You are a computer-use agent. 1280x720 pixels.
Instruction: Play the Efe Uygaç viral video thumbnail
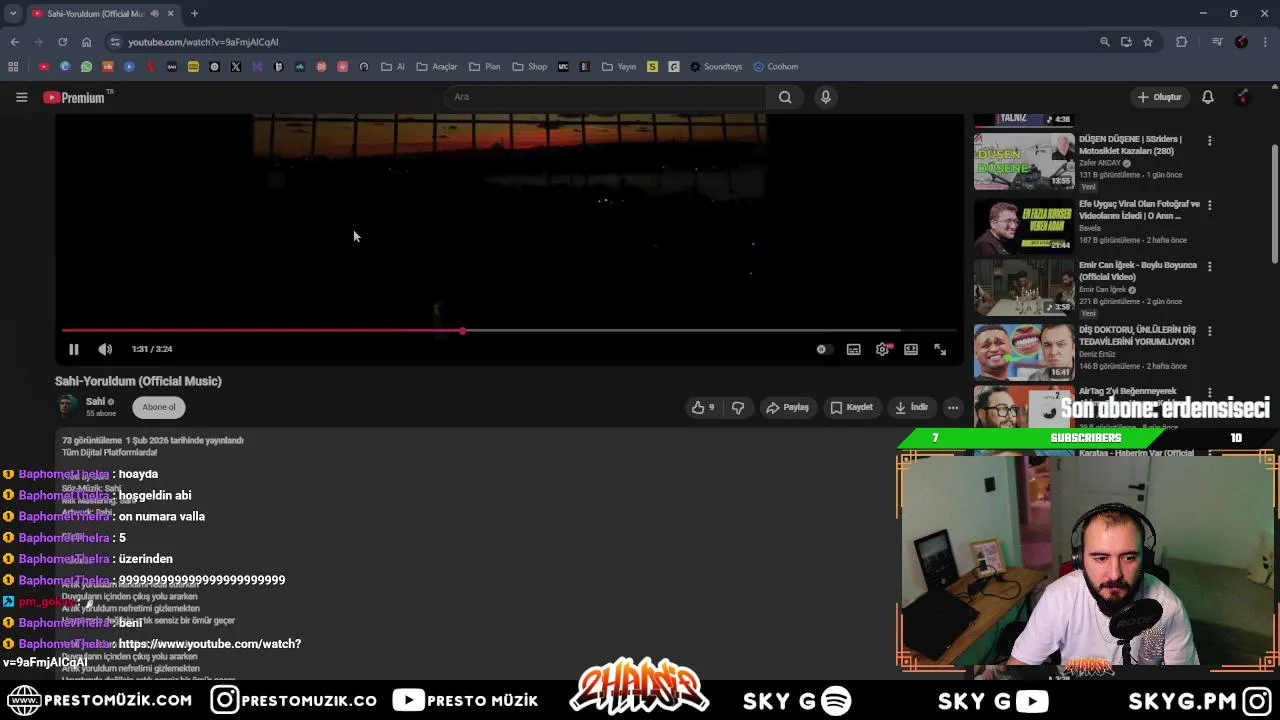pyautogui.click(x=1024, y=224)
